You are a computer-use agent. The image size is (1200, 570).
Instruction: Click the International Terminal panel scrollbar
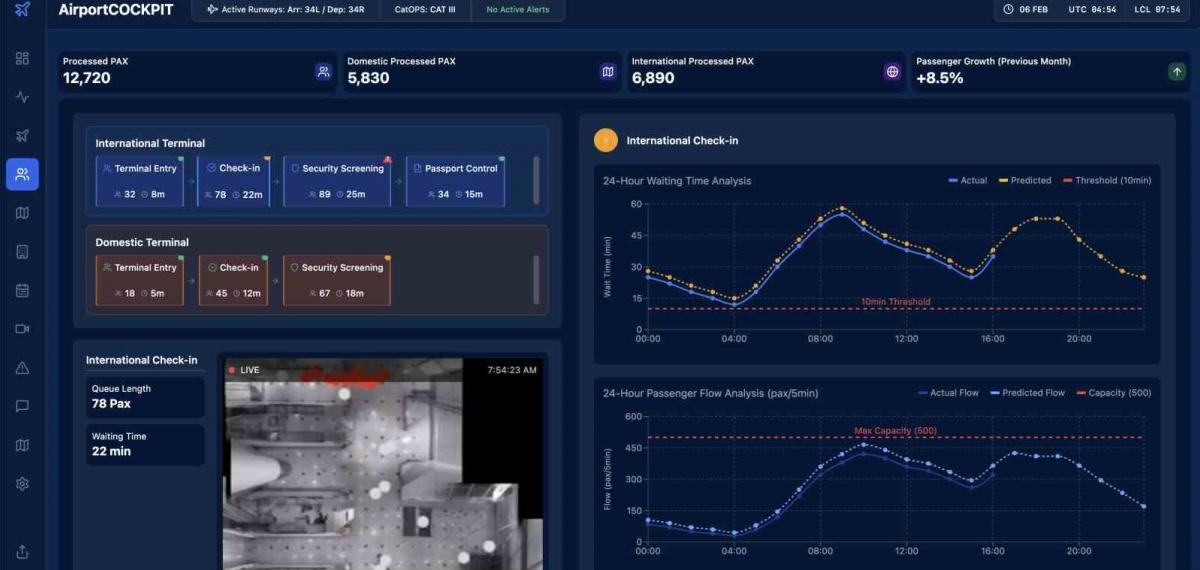coord(537,180)
